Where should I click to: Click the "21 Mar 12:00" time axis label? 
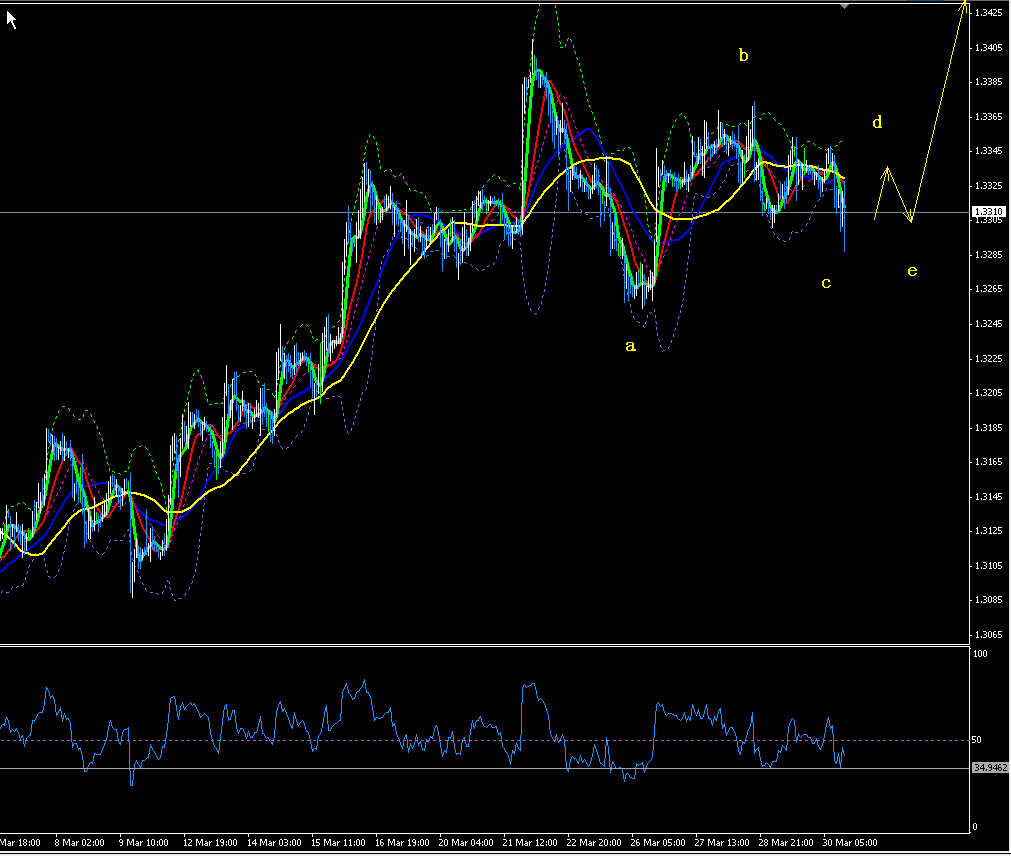(x=531, y=842)
